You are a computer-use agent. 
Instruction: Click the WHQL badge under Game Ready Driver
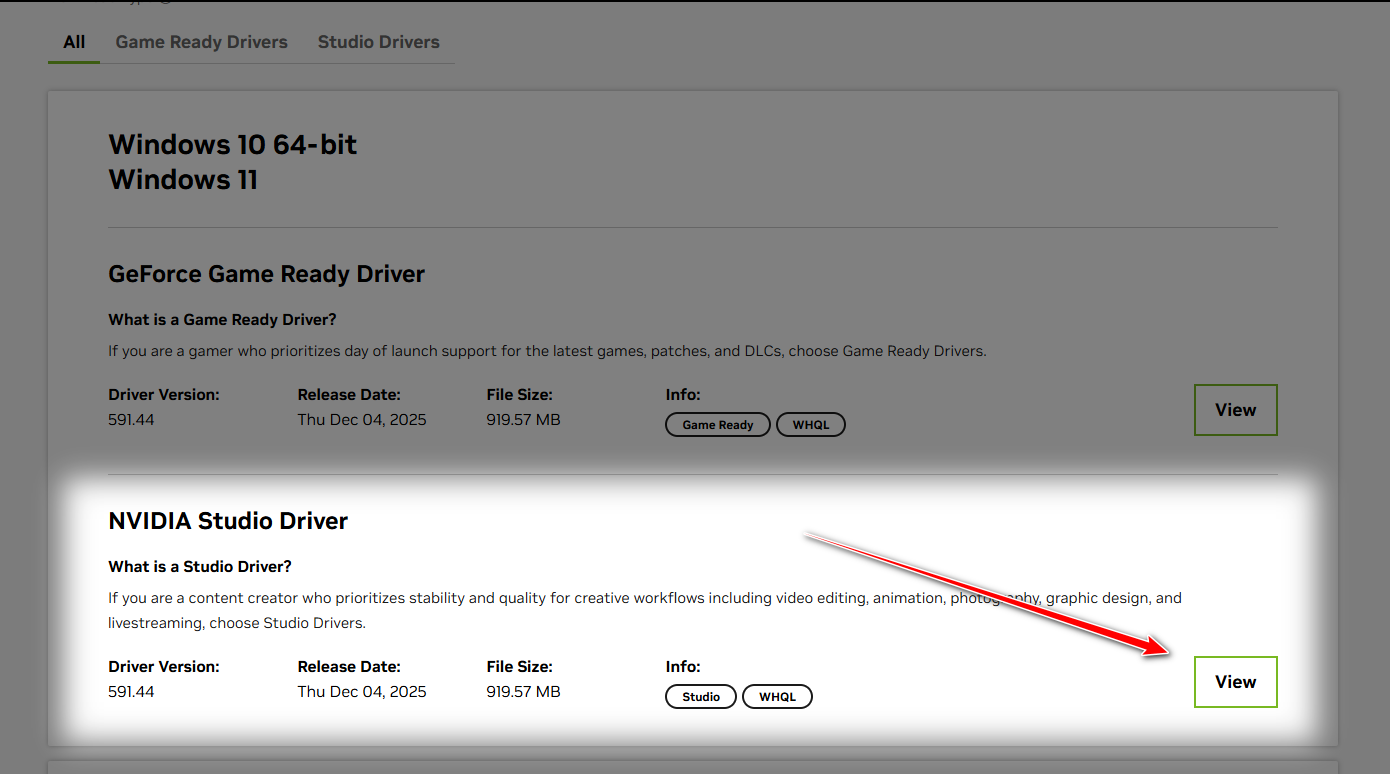click(810, 425)
